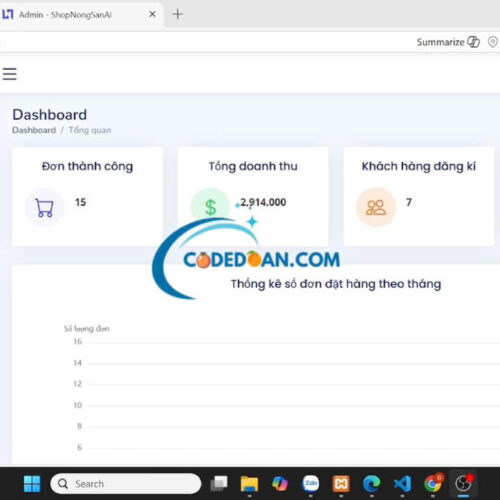Click the successful orders value 15
This screenshot has width=500, height=500.
[x=80, y=202]
